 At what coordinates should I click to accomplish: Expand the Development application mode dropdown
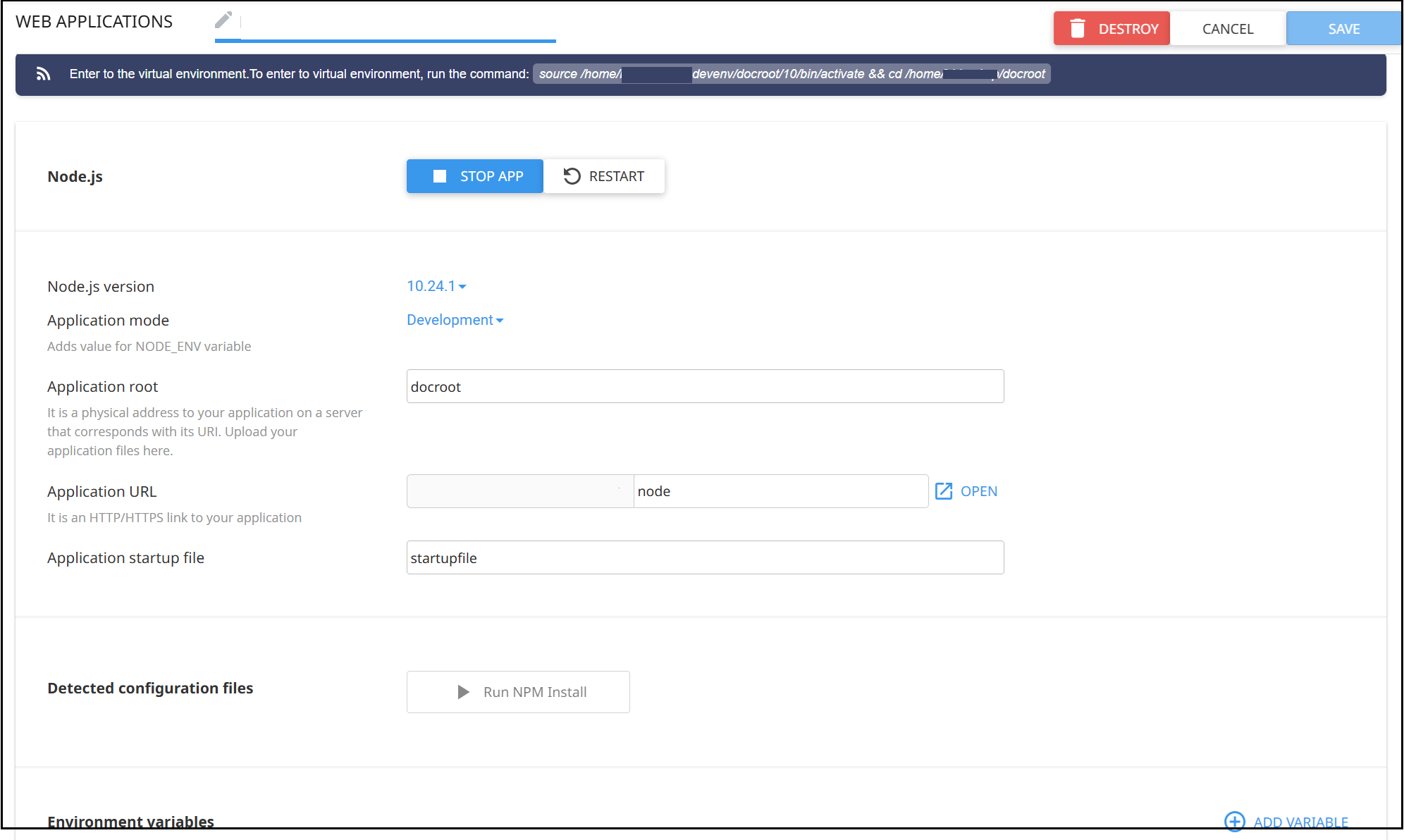point(455,320)
